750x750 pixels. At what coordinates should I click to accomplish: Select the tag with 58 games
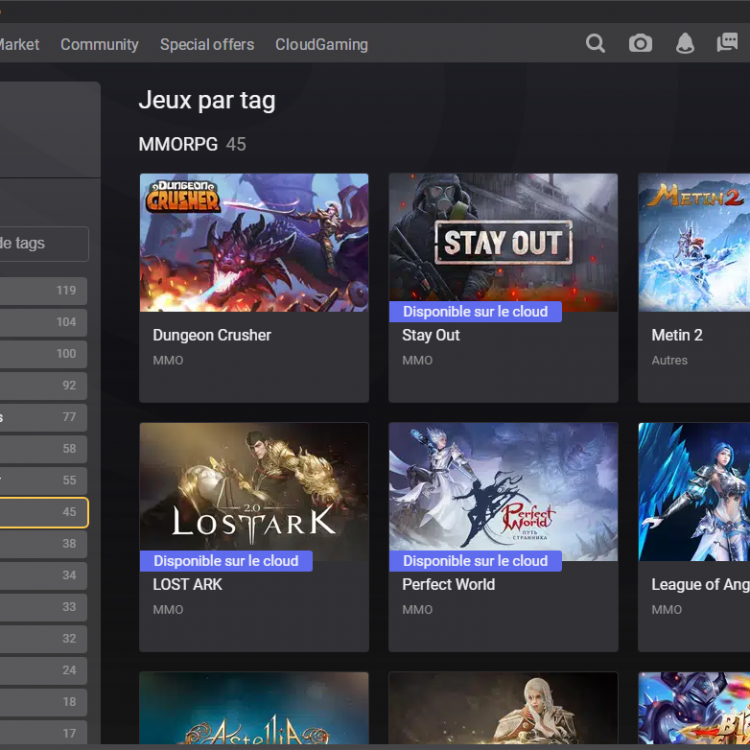(x=44, y=449)
